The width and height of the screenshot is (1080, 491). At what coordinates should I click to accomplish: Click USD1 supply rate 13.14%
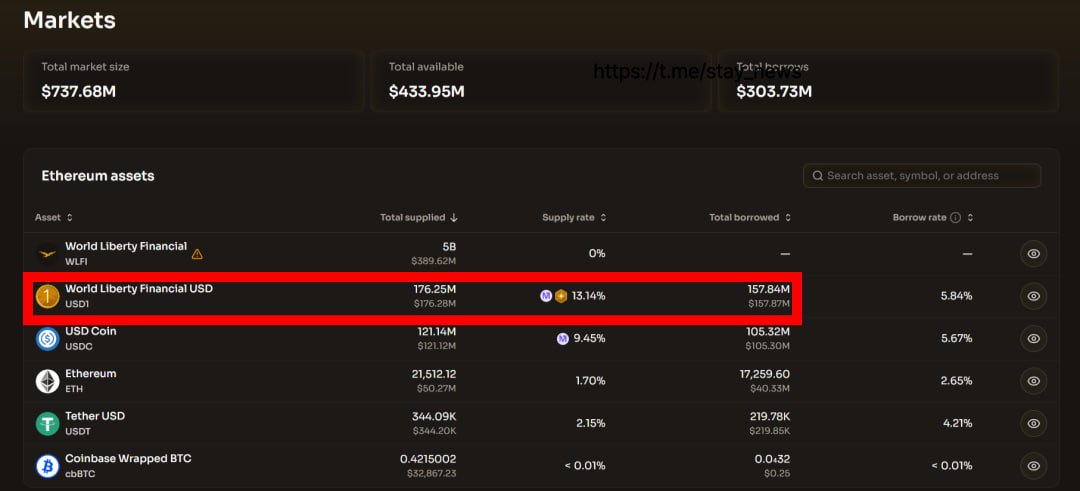pos(588,296)
